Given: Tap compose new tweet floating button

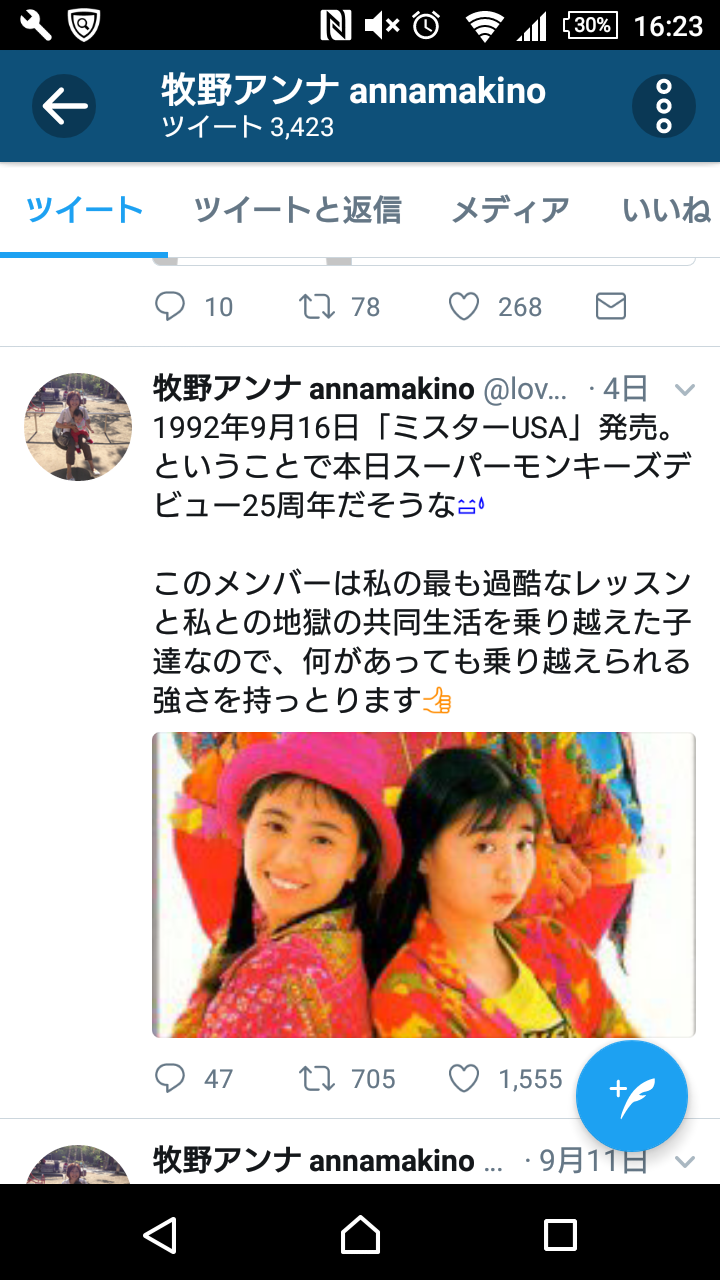Looking at the screenshot, I should pos(632,1096).
